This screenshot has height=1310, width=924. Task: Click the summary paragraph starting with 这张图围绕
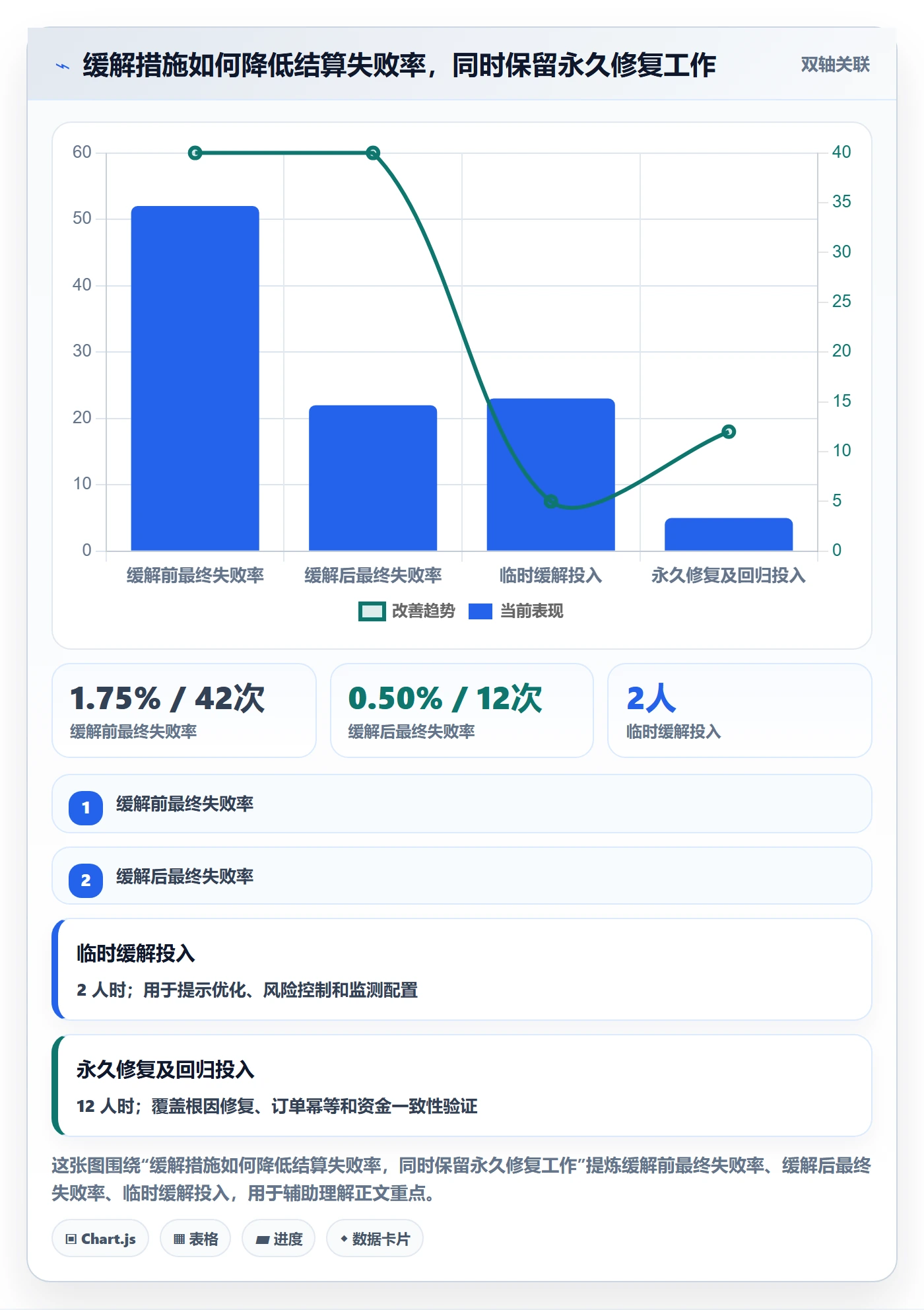point(461,1179)
